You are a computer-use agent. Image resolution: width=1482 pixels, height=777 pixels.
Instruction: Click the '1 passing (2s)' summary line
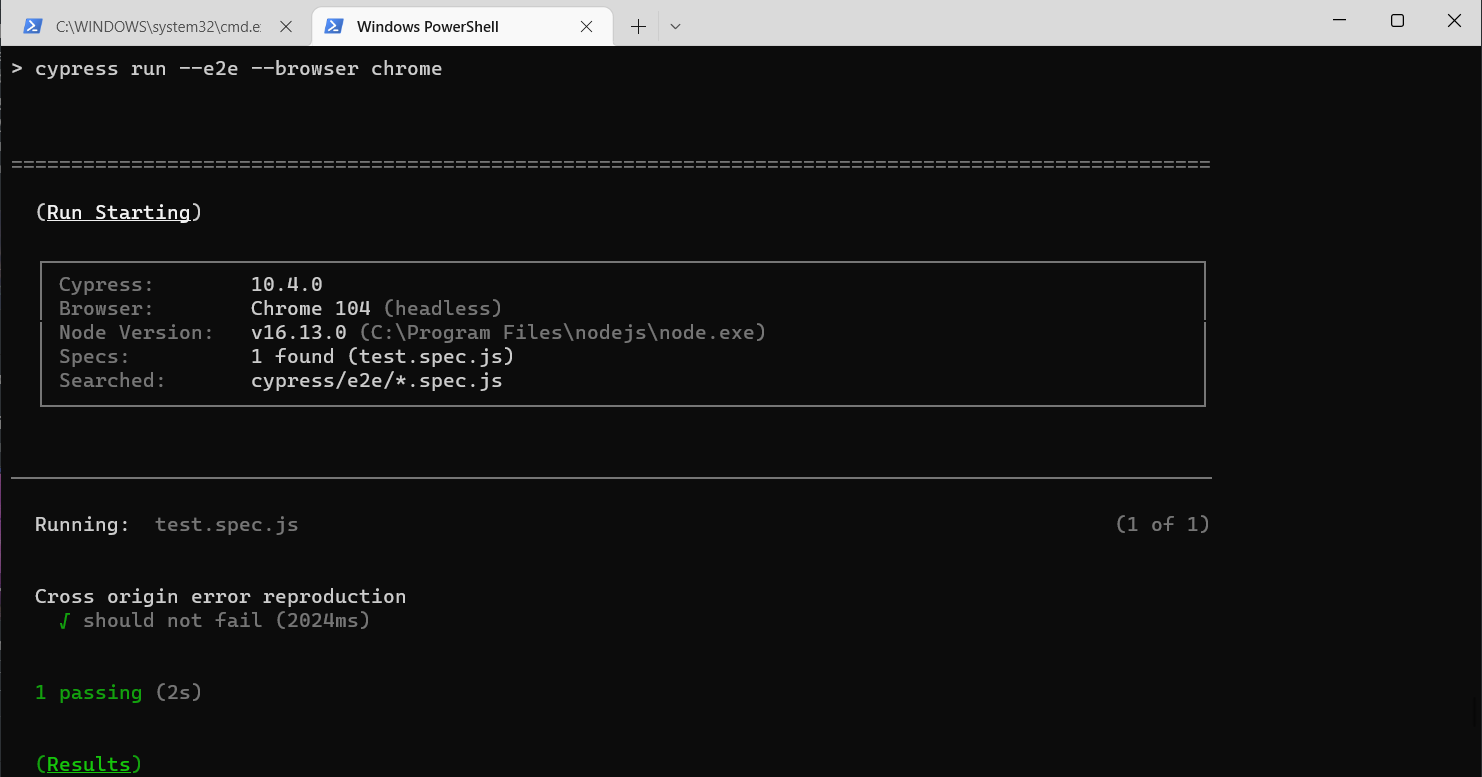[118, 692]
